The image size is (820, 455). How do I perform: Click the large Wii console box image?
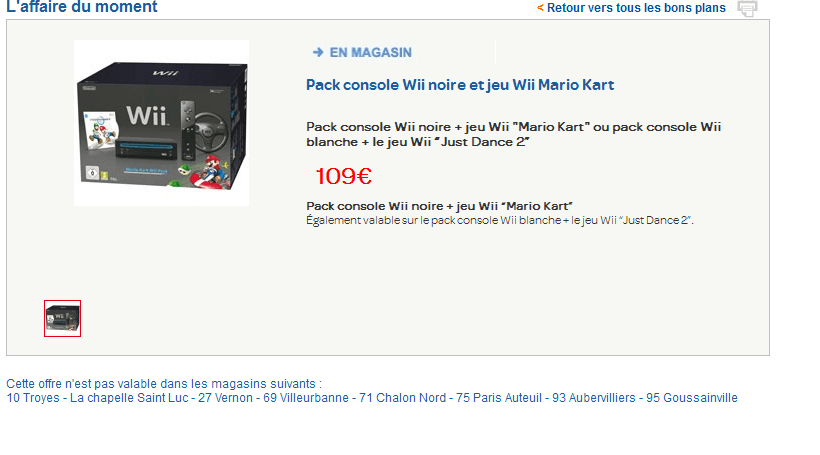point(162,123)
